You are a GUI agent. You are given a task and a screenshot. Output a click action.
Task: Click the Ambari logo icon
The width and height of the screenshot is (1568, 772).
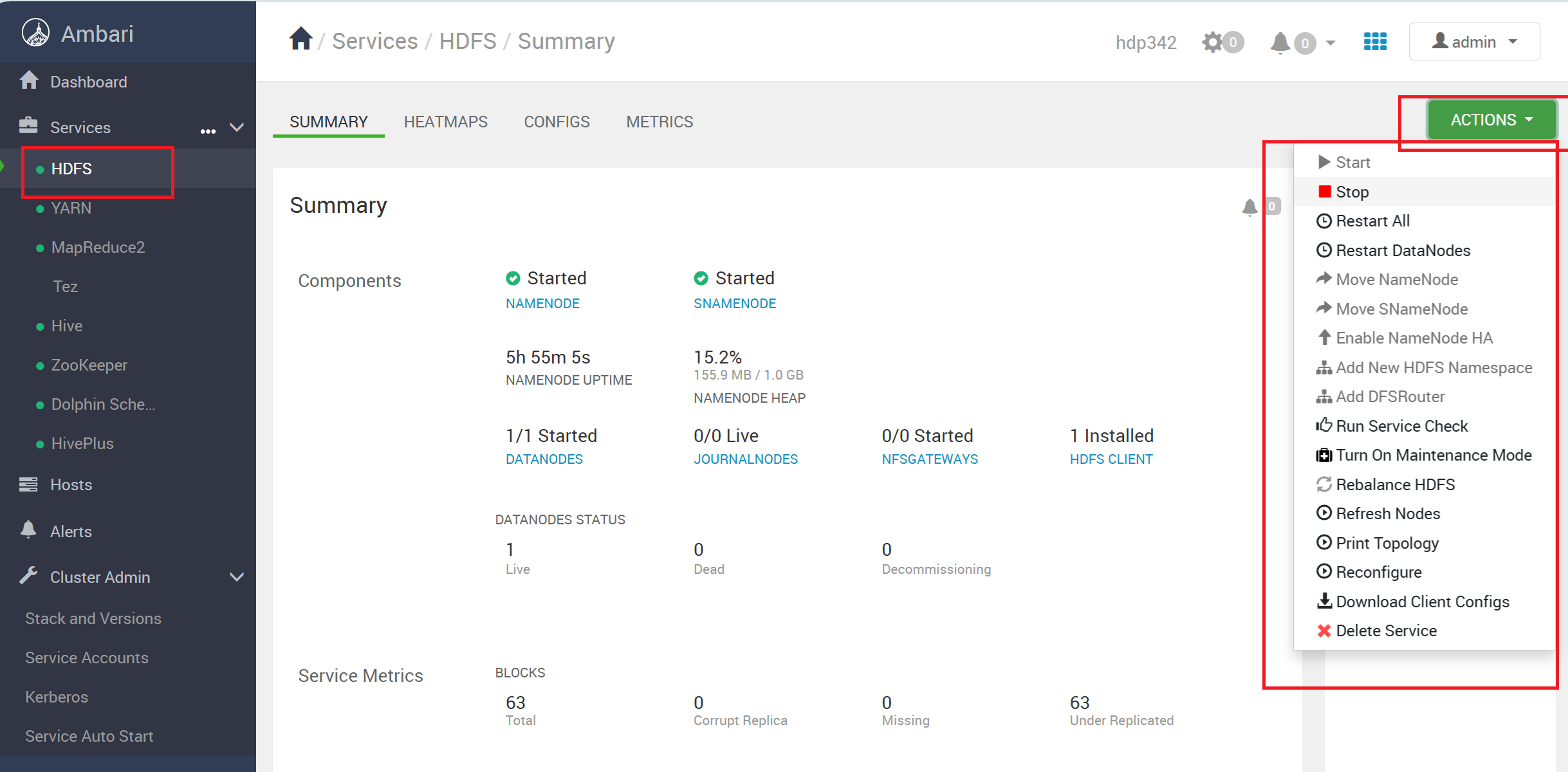tap(35, 33)
